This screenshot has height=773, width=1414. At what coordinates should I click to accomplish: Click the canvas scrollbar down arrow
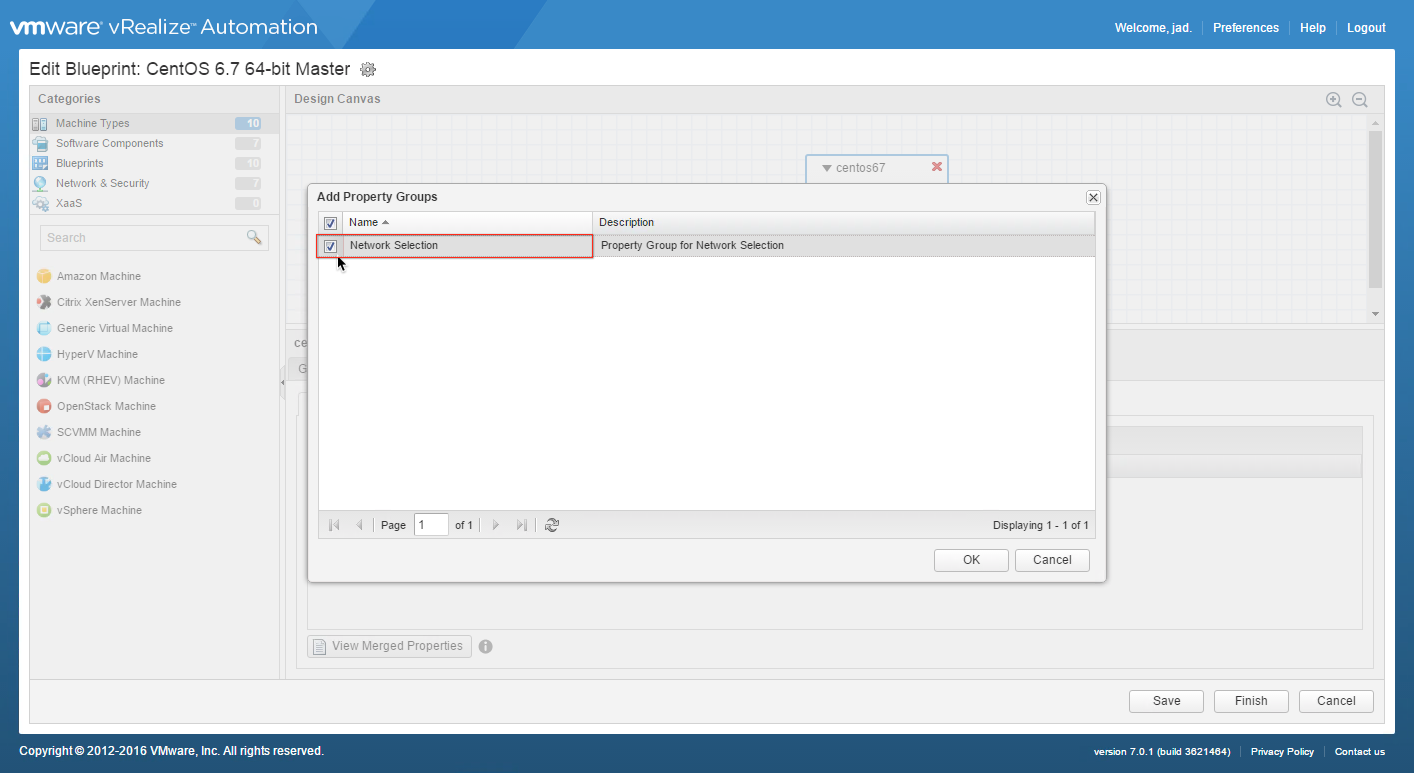pos(1375,314)
